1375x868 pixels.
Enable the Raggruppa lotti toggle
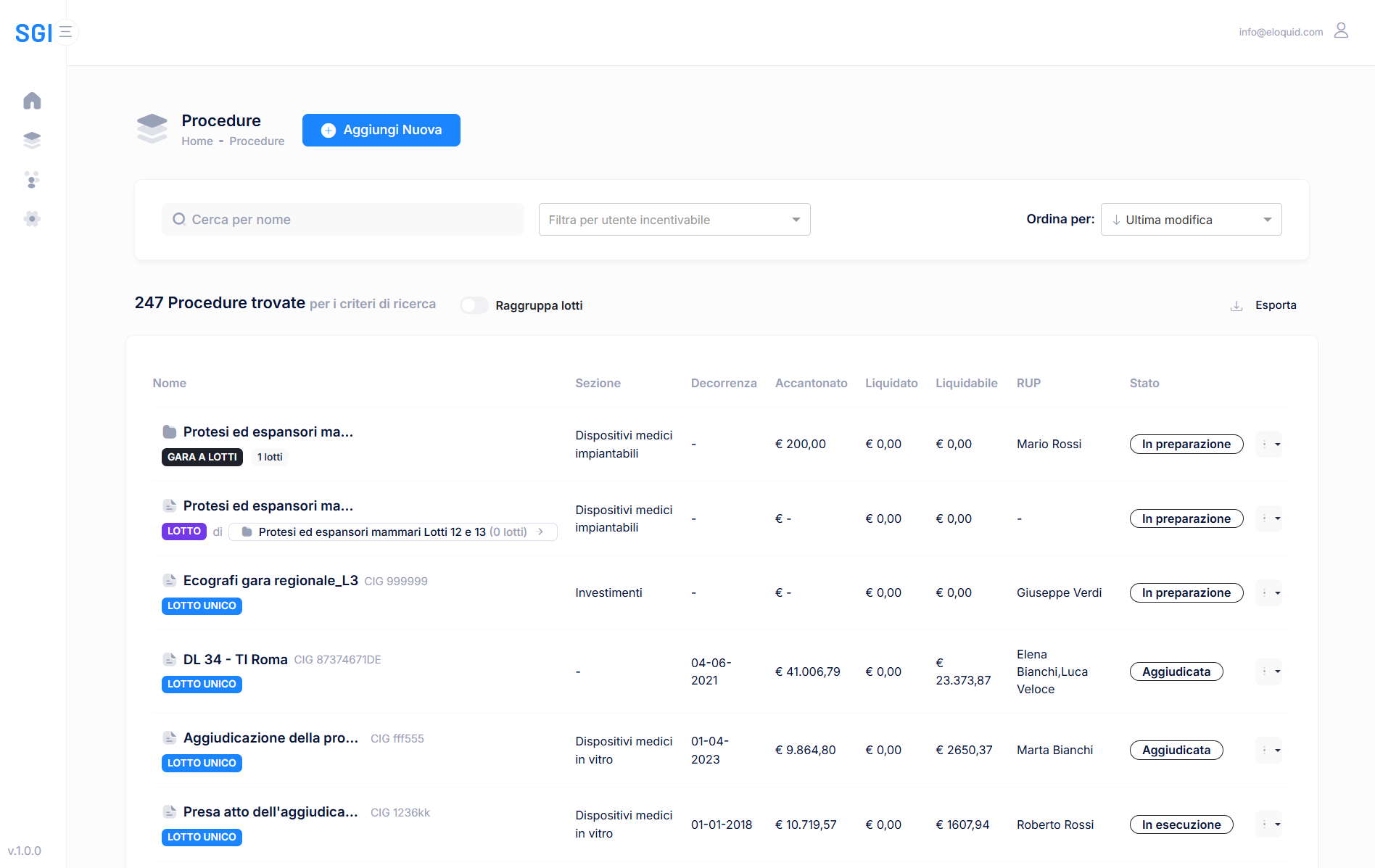[474, 306]
